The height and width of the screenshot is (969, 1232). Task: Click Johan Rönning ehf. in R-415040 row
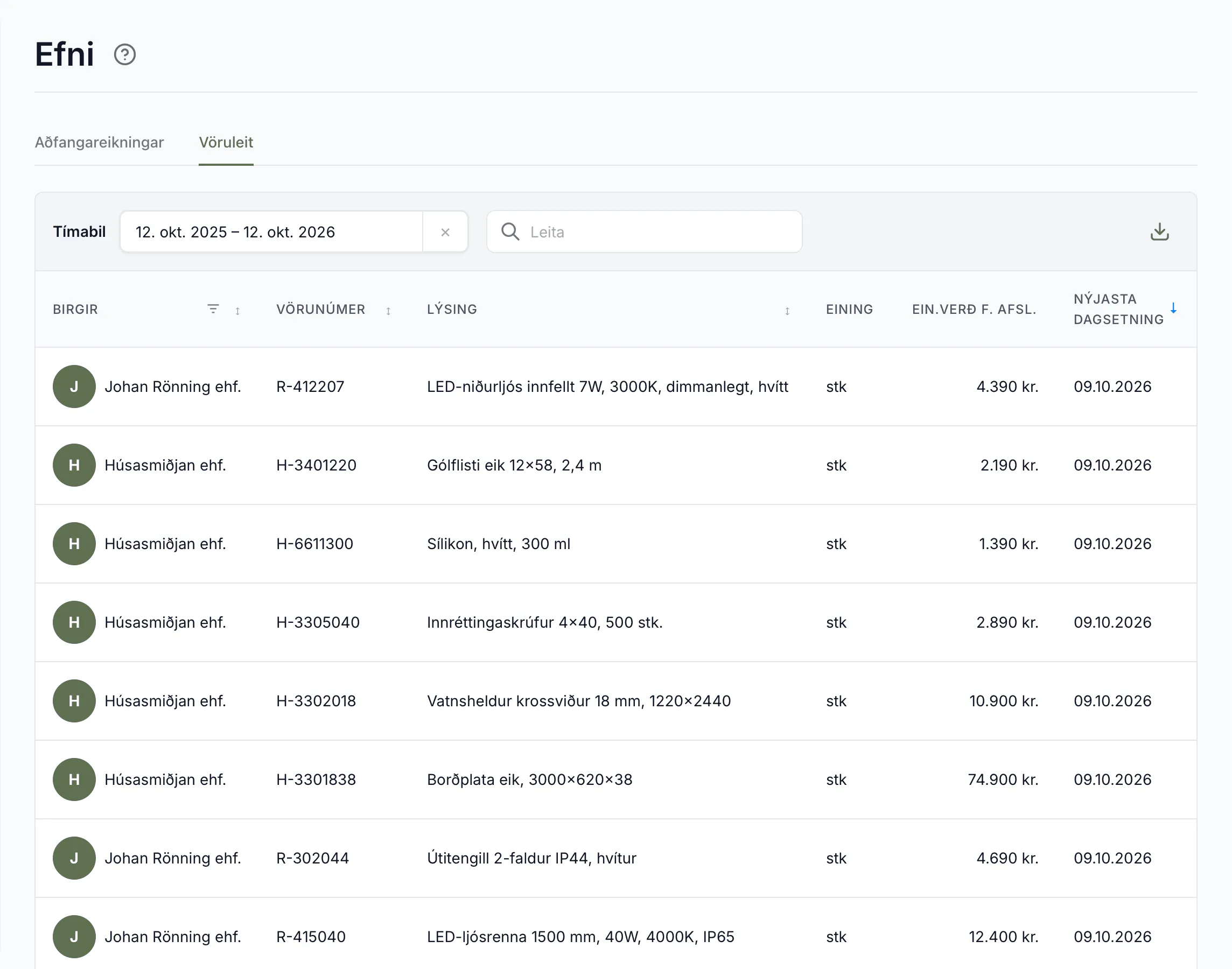(173, 937)
